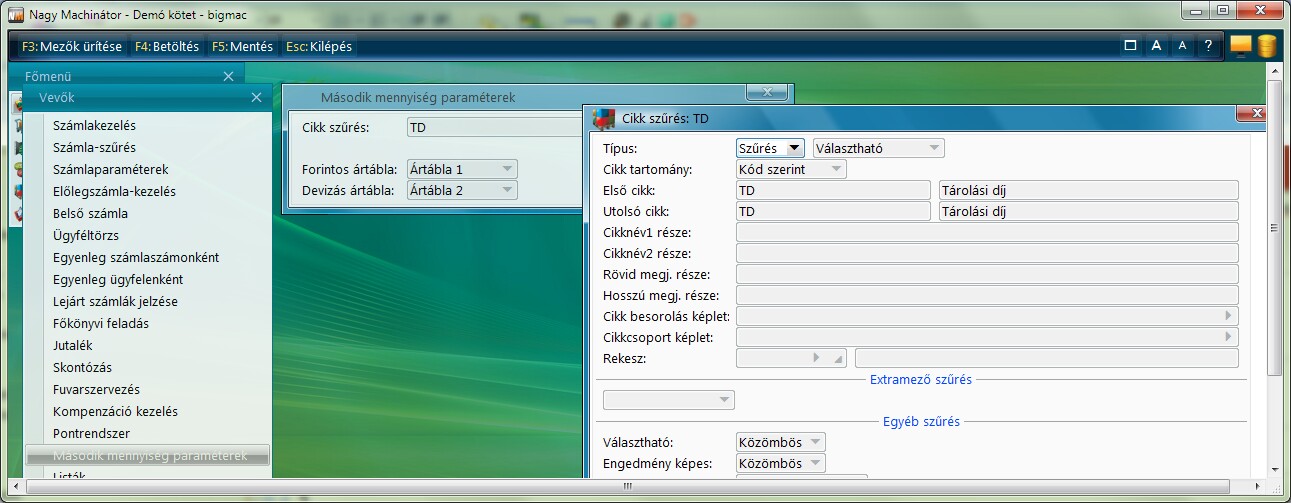Open the Engedmény képes Közömbös dropdown
The width and height of the screenshot is (1291, 503).
(x=781, y=463)
